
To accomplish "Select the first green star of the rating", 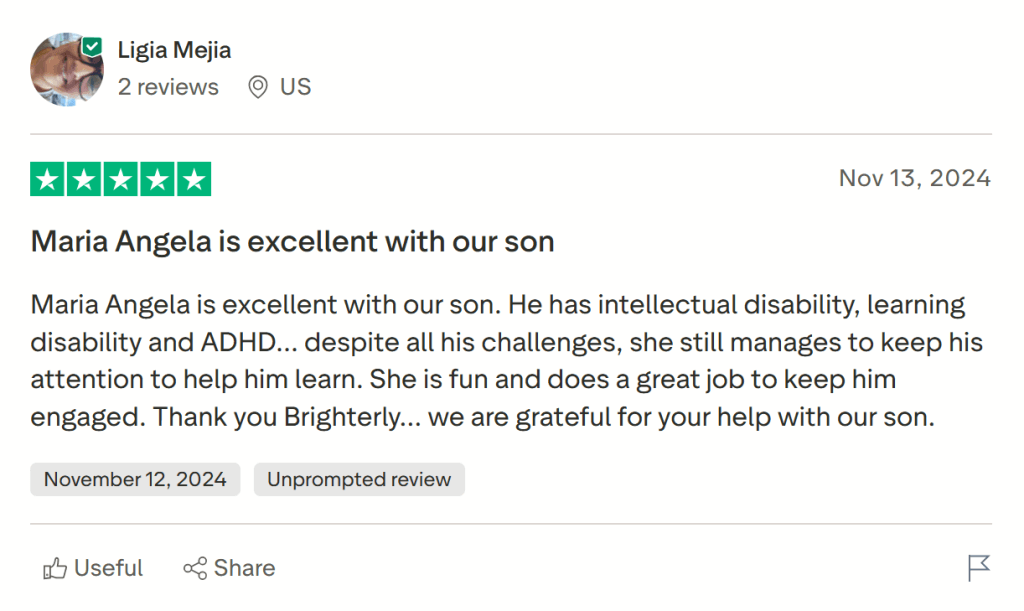I will point(48,178).
